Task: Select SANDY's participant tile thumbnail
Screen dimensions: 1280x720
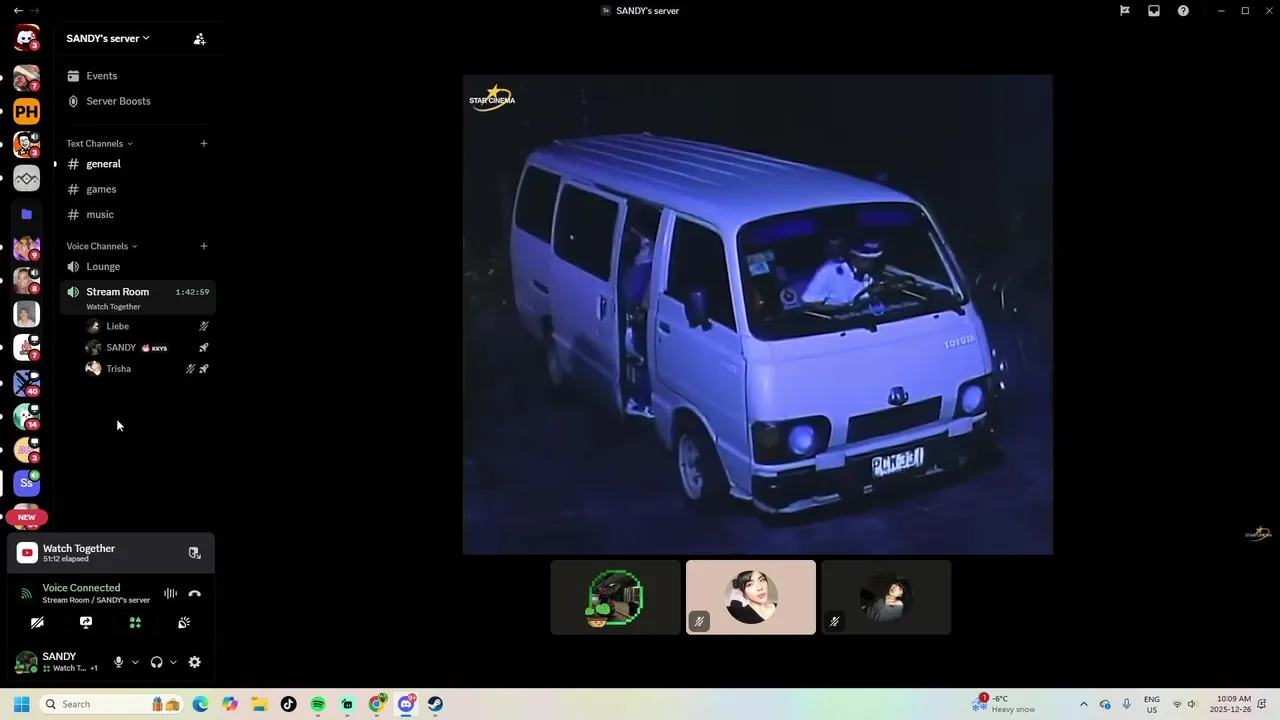Action: (615, 598)
